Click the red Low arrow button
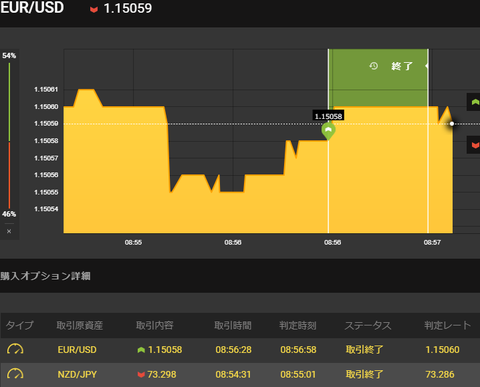This screenshot has width=480, height=387. coord(474,145)
